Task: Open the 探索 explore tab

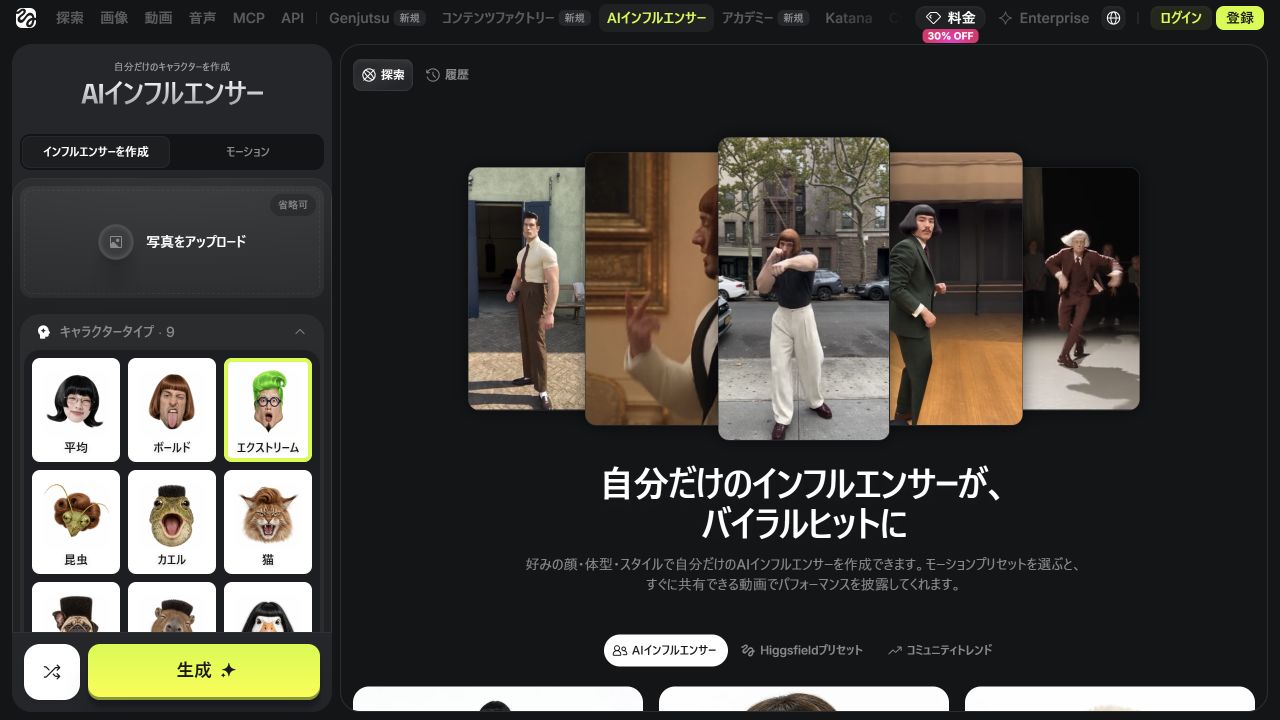Action: (x=383, y=75)
